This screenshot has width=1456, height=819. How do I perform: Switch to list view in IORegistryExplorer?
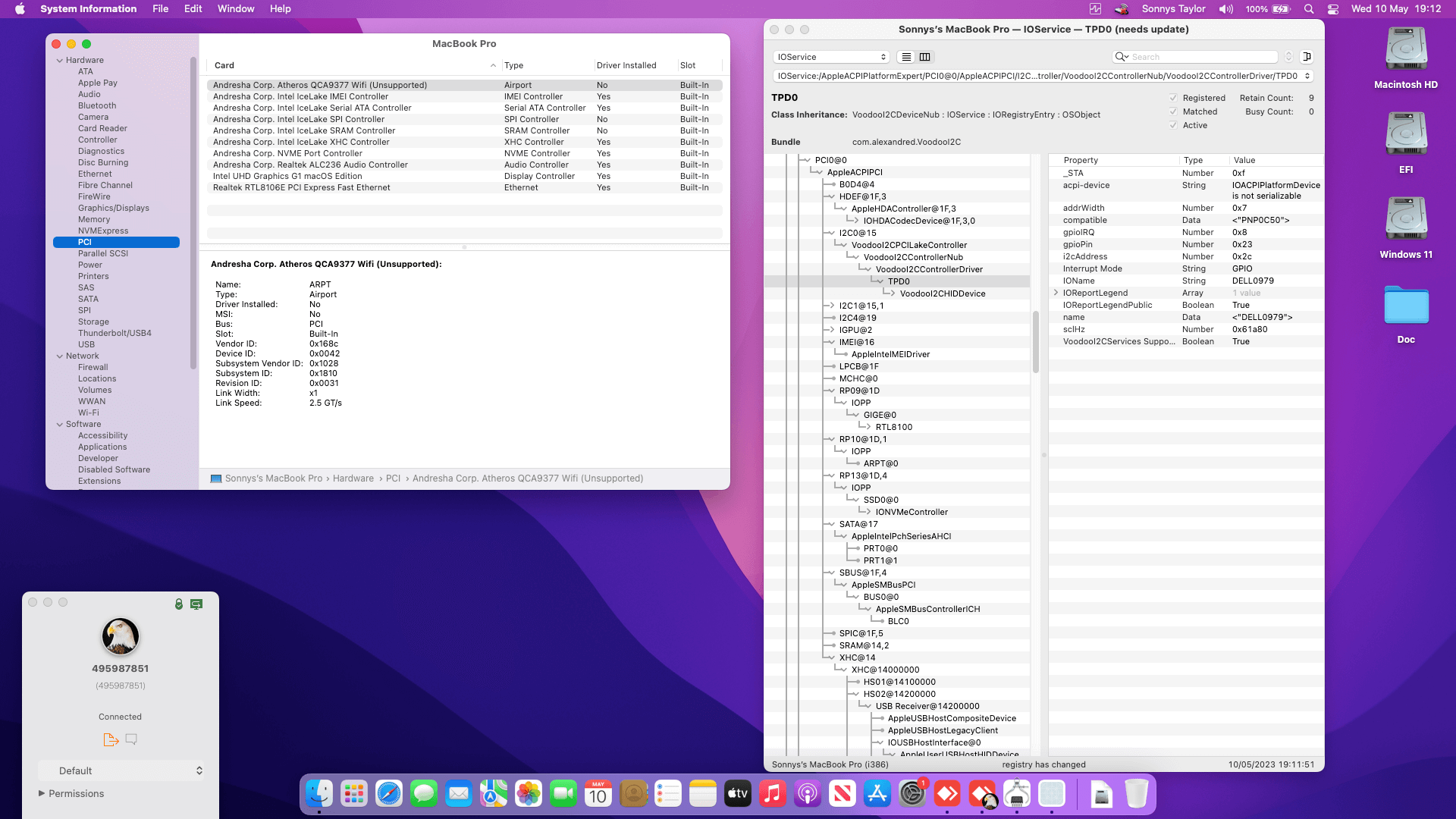pyautogui.click(x=906, y=57)
